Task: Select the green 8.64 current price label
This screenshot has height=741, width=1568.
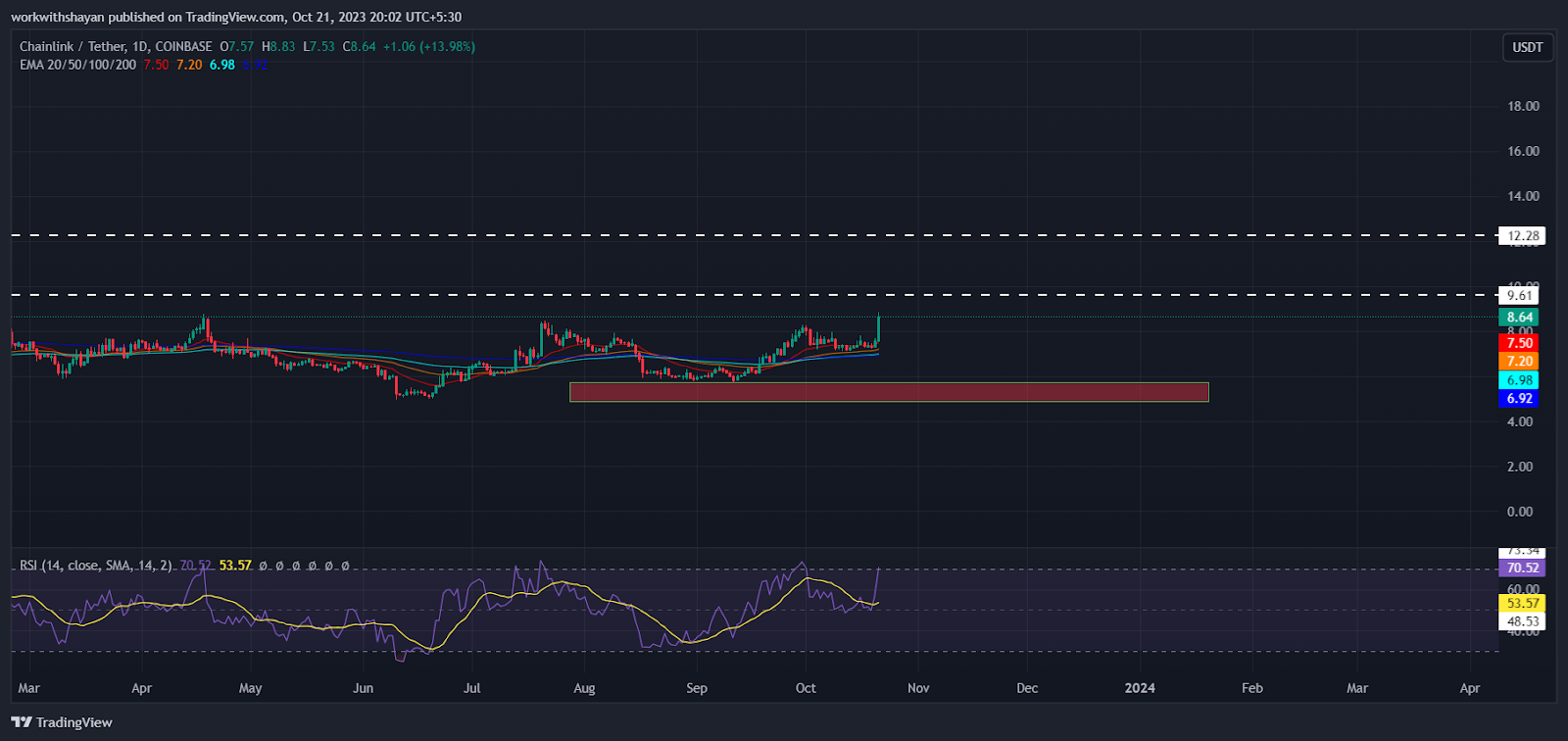Action: [1519, 318]
